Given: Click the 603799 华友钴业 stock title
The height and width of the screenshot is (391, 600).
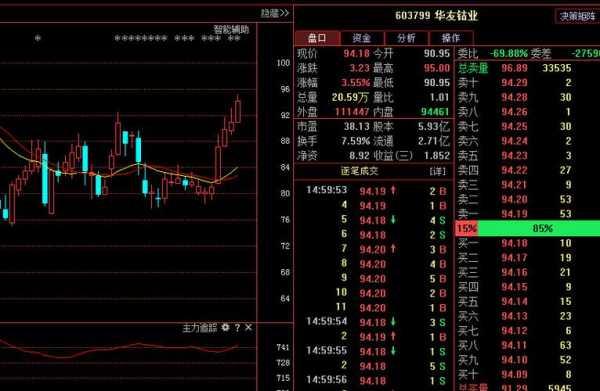Looking at the screenshot, I should 437,16.
